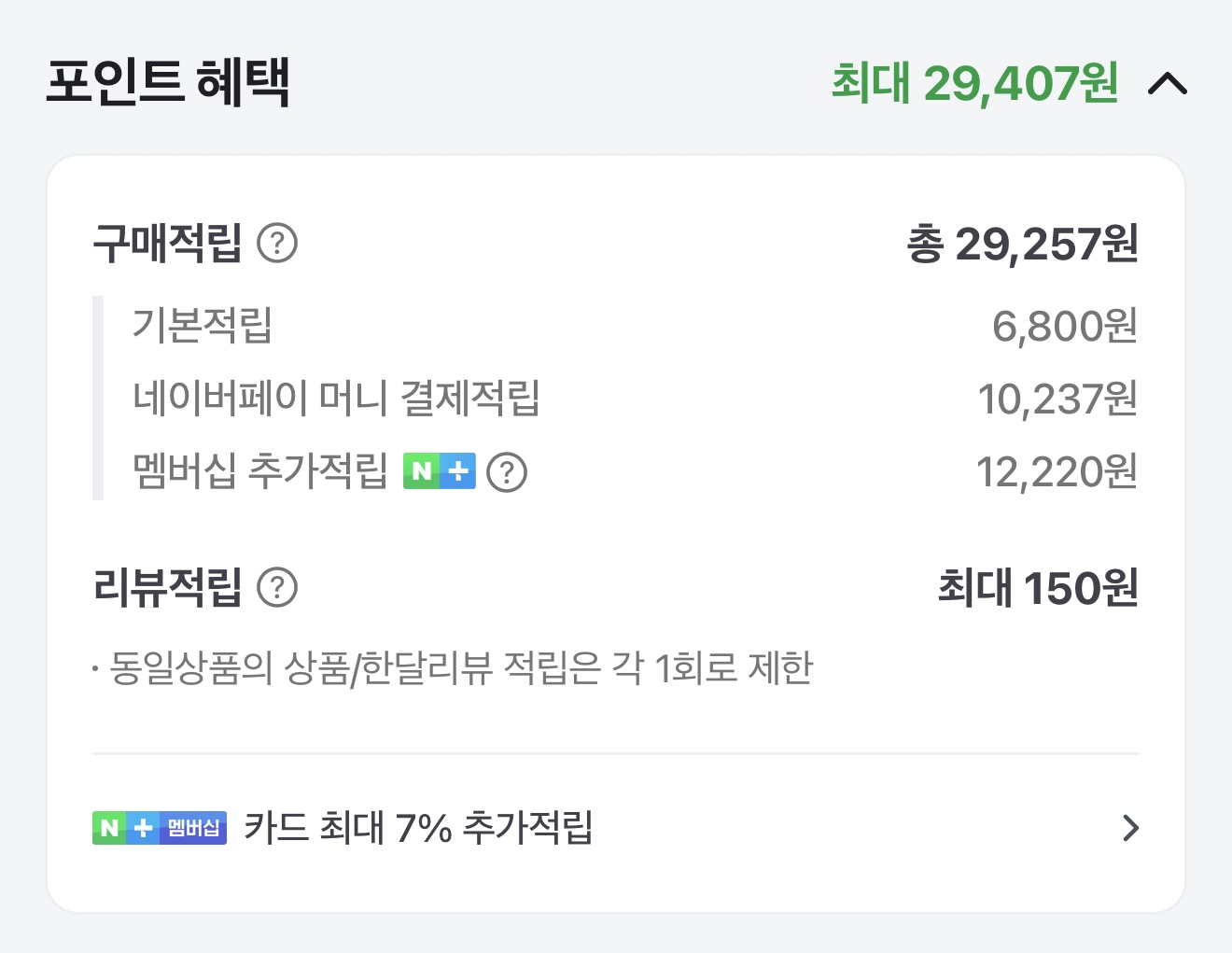Click the 최대 29,407원 green total
Image resolution: width=1232 pixels, height=953 pixels.
click(x=974, y=83)
